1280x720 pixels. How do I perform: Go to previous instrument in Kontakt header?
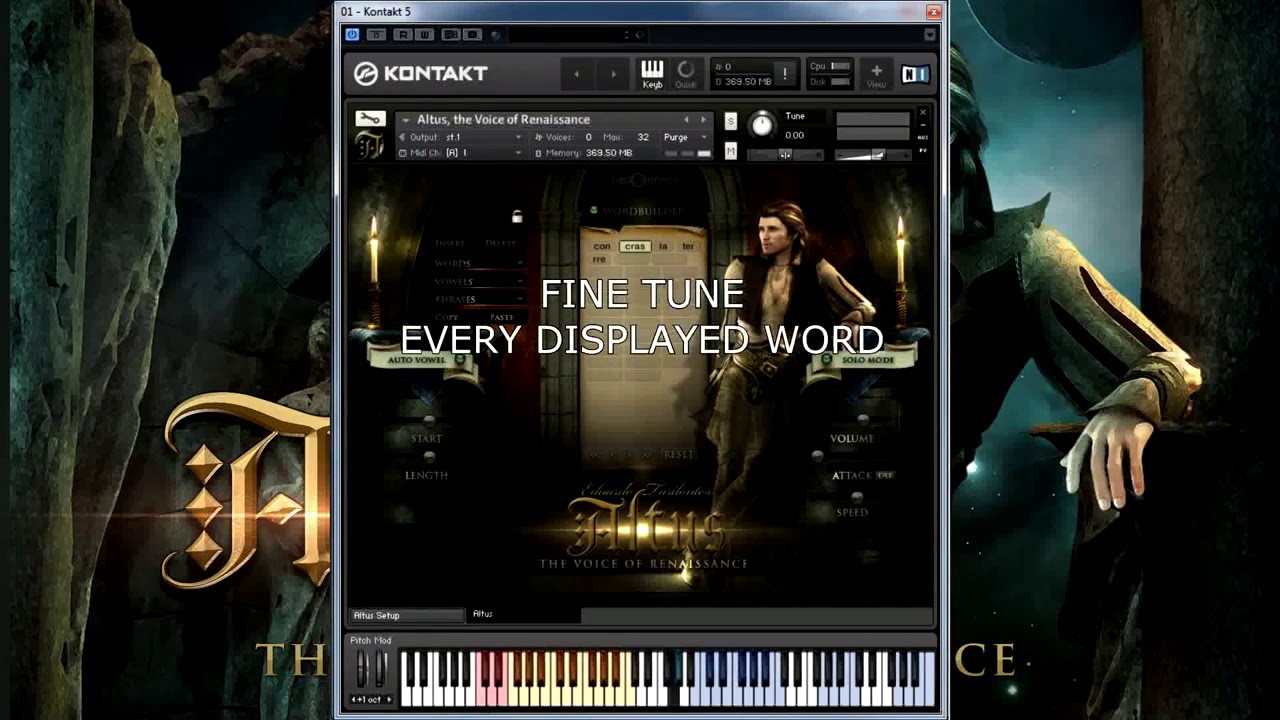coord(576,73)
